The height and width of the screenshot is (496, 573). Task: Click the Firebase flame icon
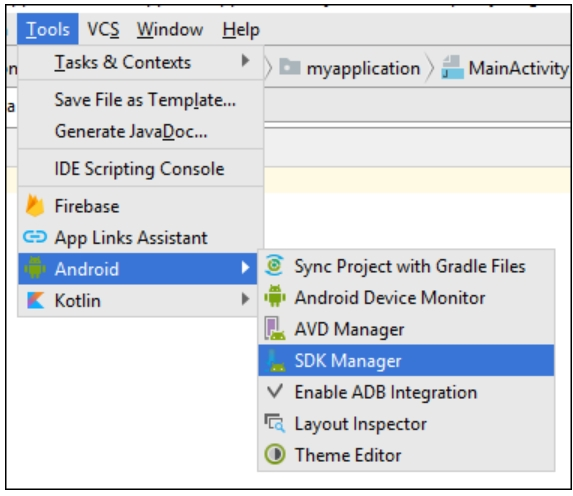(35, 206)
